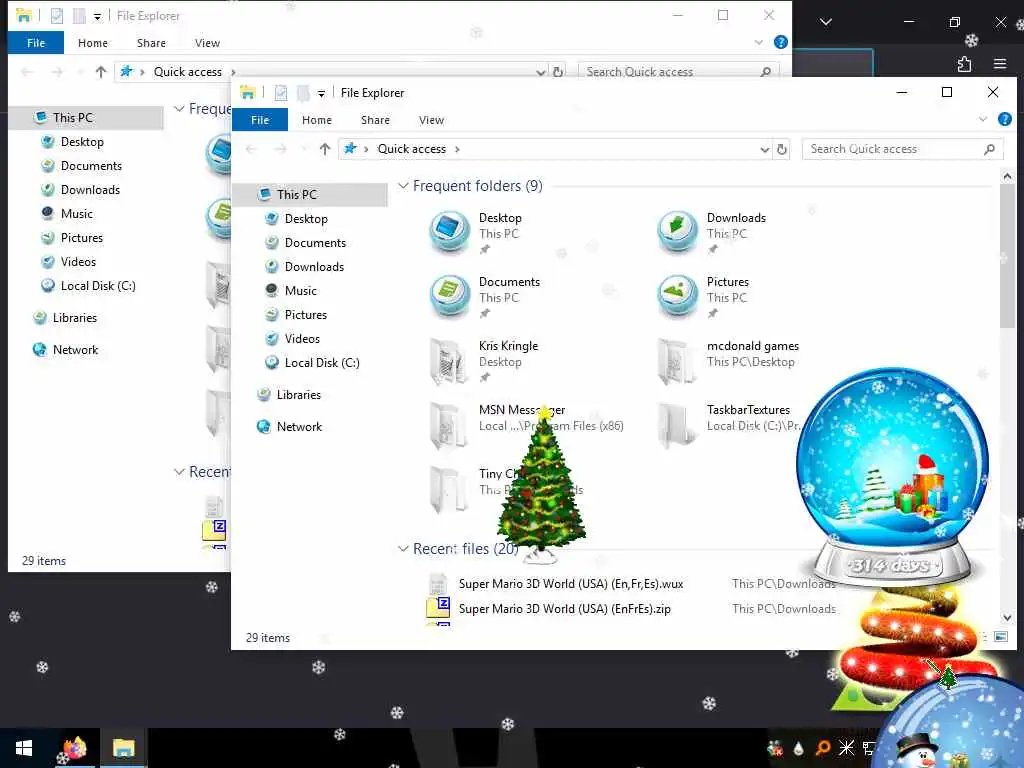Click the help icon in back Explorer window
The width and height of the screenshot is (1024, 768).
(780, 42)
